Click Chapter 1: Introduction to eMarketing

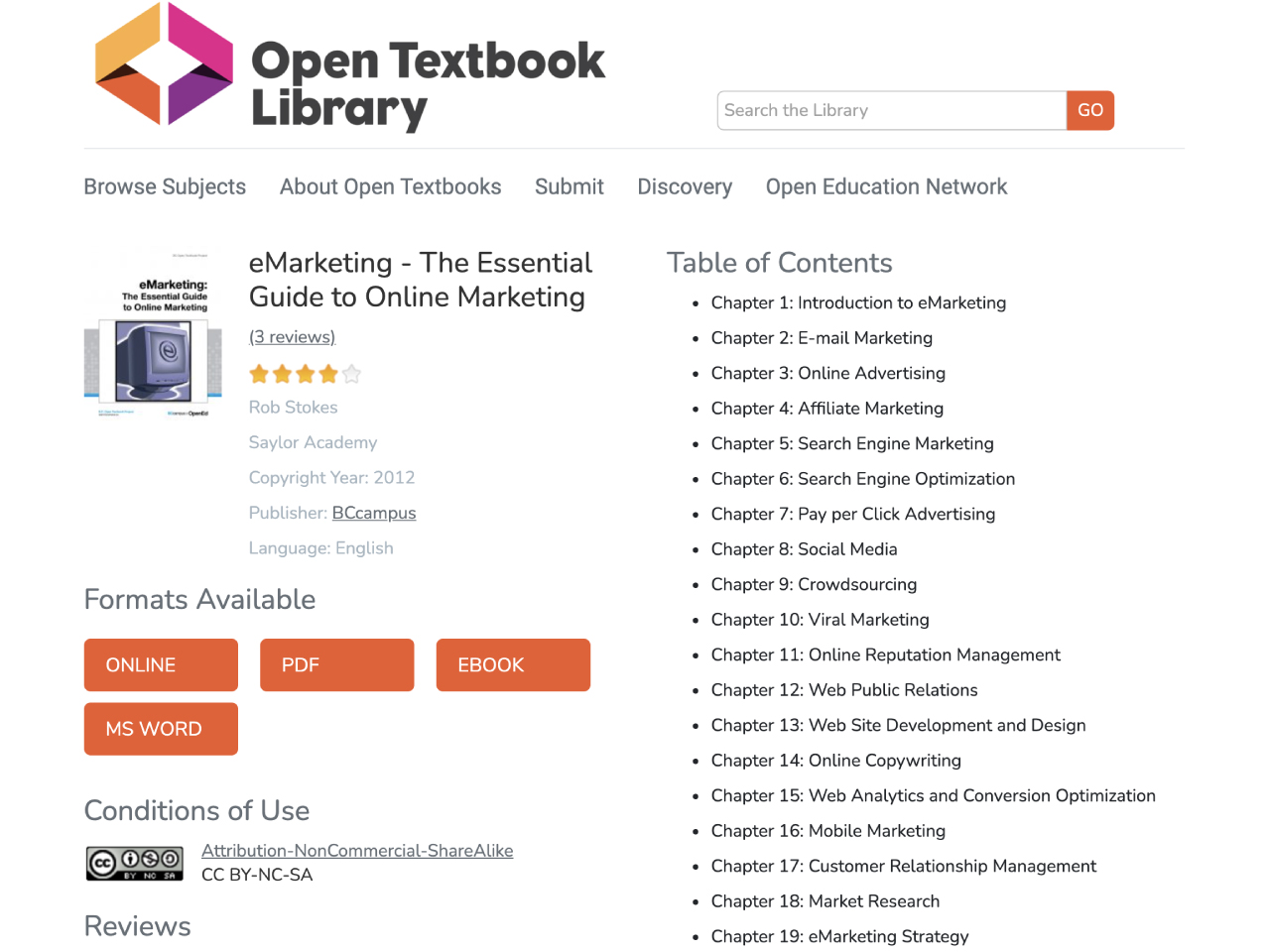[x=858, y=302]
